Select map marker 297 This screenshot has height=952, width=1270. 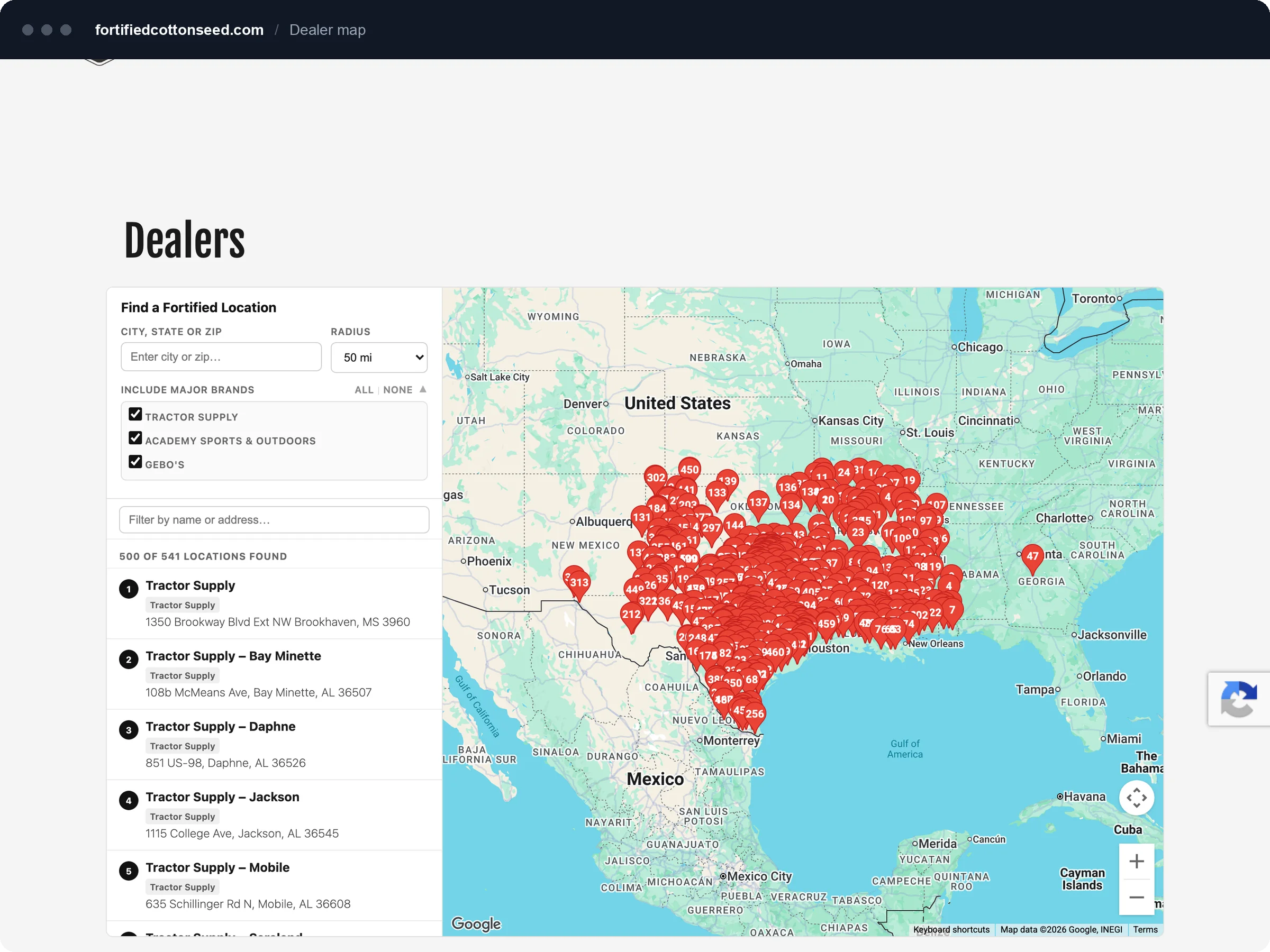(711, 529)
